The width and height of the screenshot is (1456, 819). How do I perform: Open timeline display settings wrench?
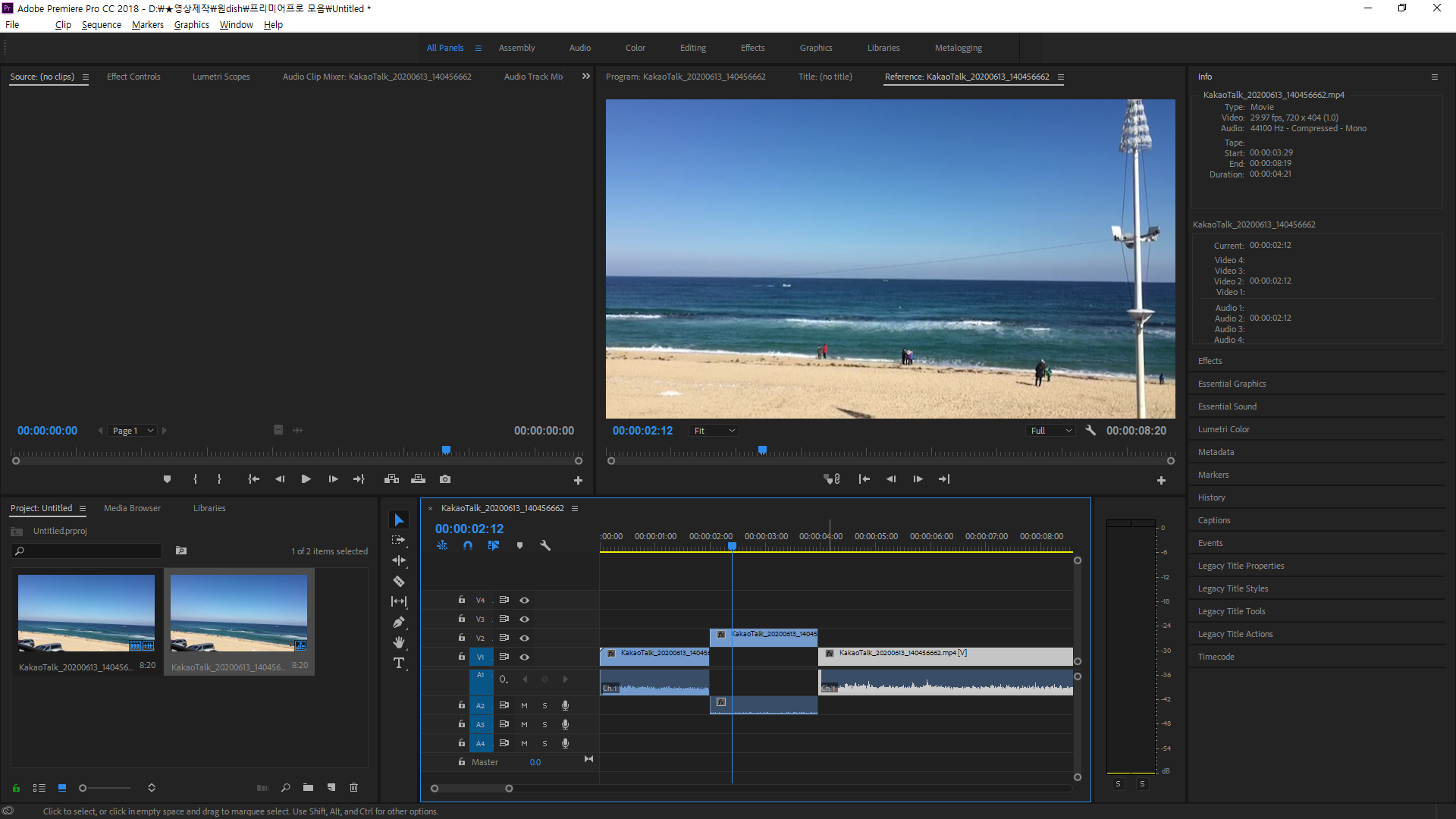(x=545, y=545)
